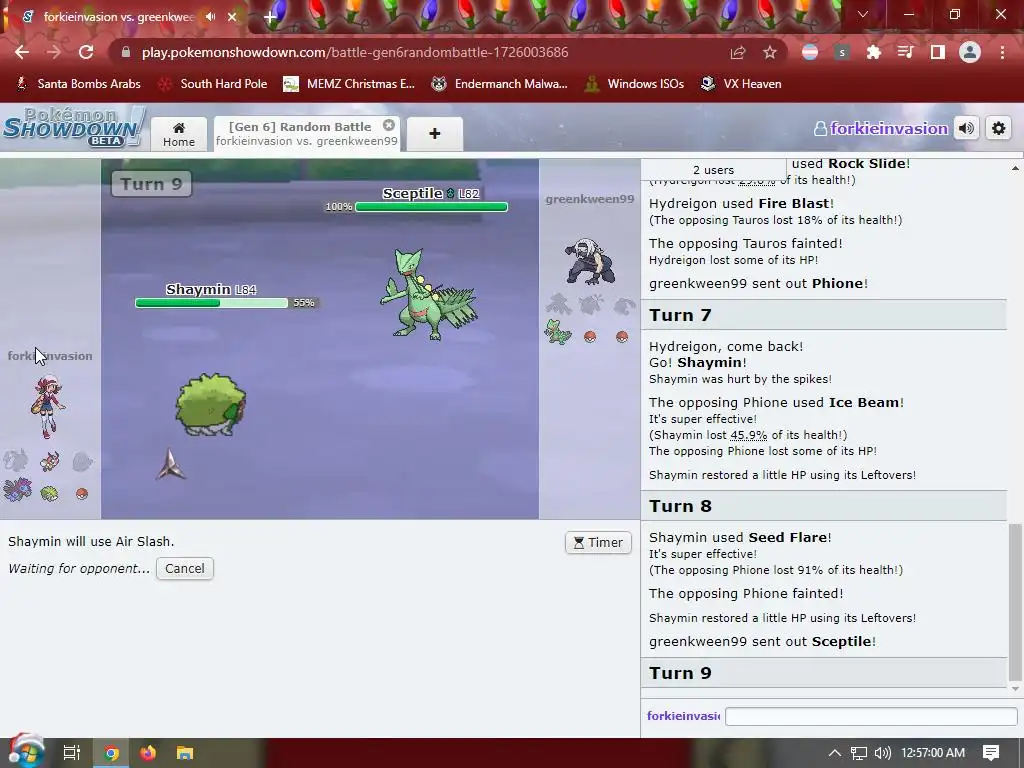Screen dimensions: 1024x768
Task: Open MEMZ Christmas bookmark
Action: pos(349,84)
